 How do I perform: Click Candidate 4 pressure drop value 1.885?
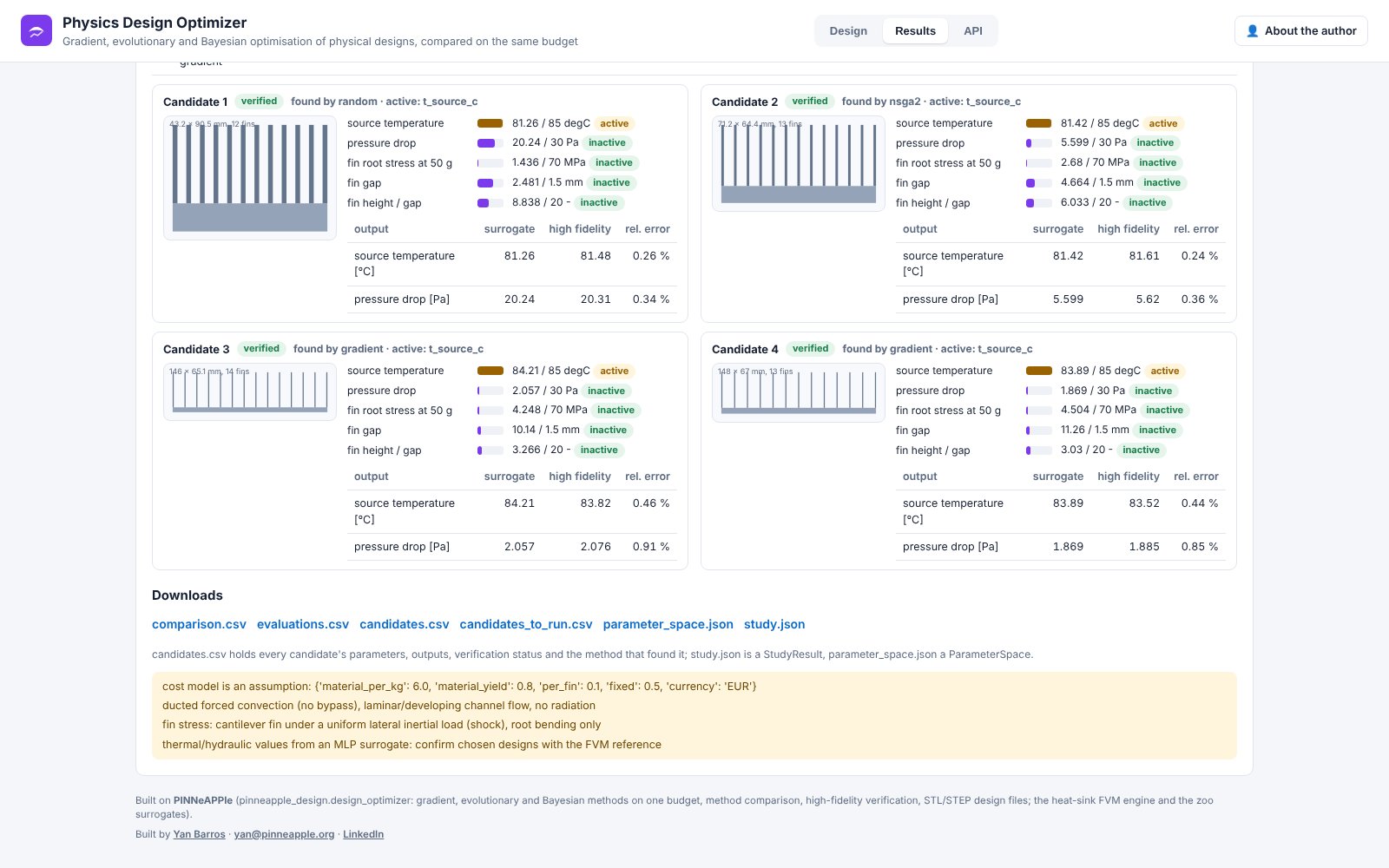tap(1144, 547)
